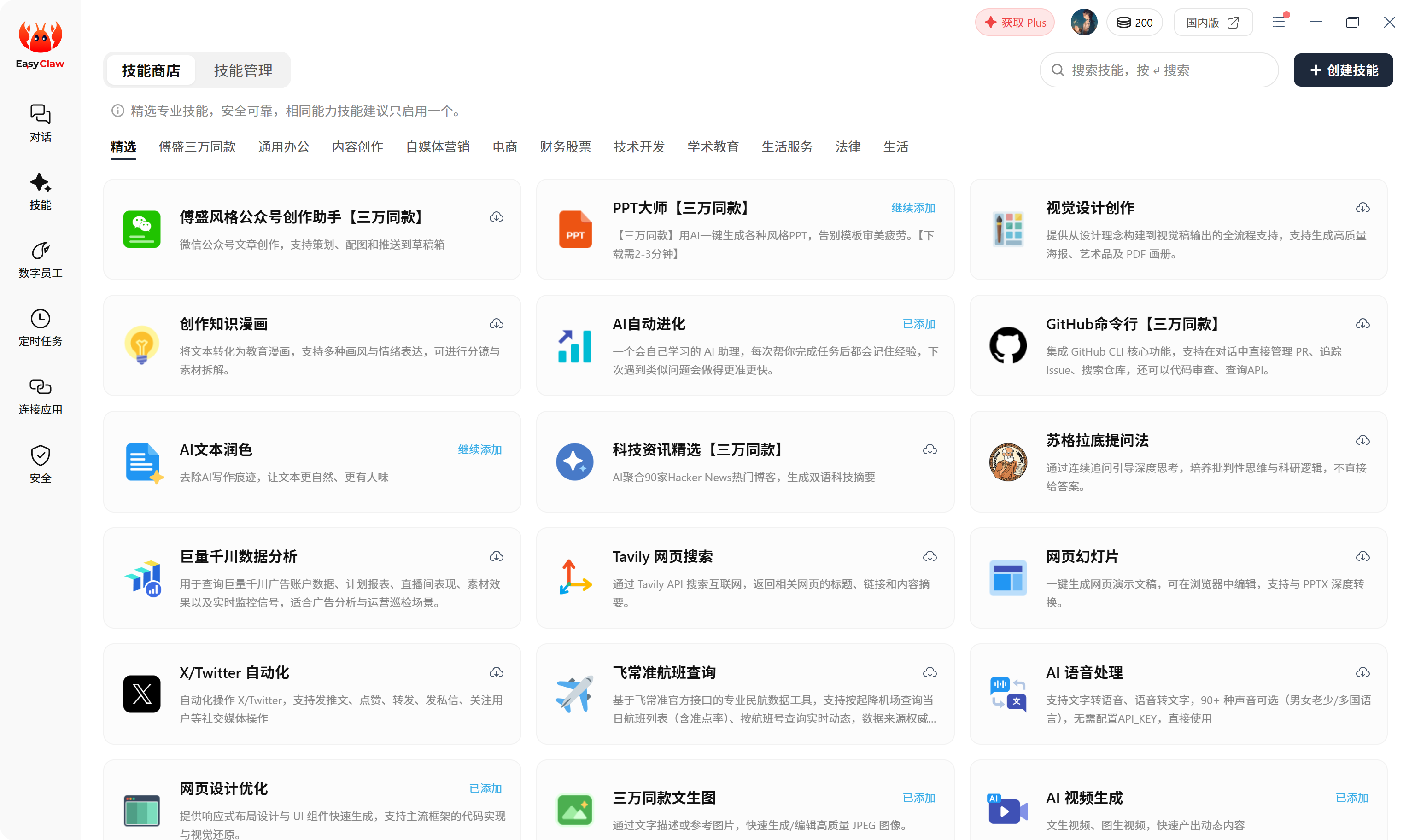This screenshot has width=1415, height=840.
Task: Select the 生活 category
Action: [895, 147]
